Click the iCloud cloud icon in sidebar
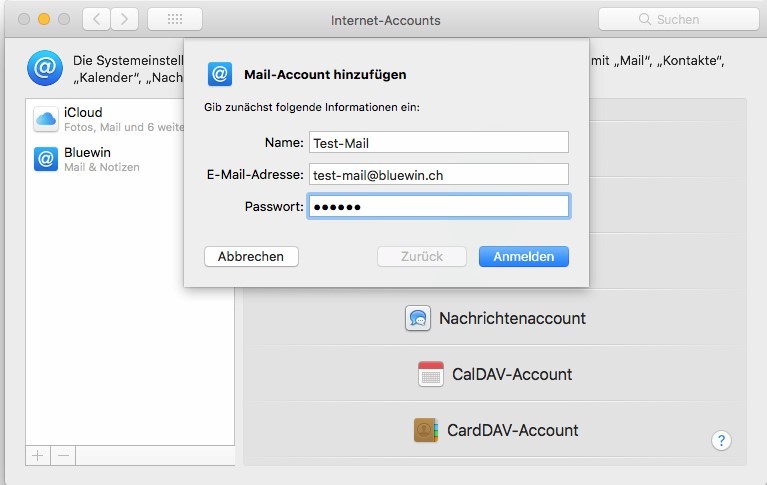 point(46,119)
